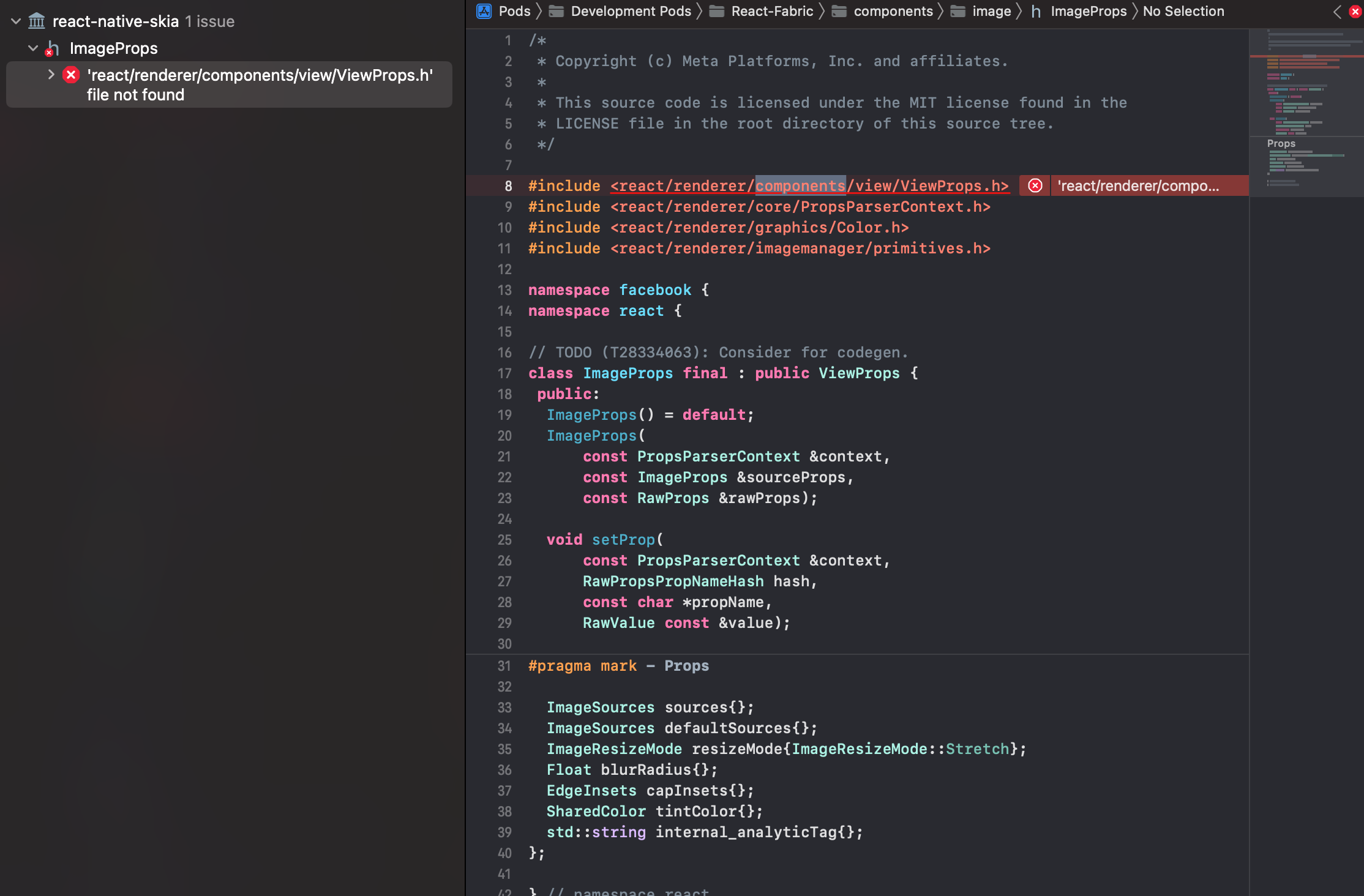The width and height of the screenshot is (1364, 896).
Task: Click the React-Fabric folder icon in breadcrumb
Action: tap(717, 11)
